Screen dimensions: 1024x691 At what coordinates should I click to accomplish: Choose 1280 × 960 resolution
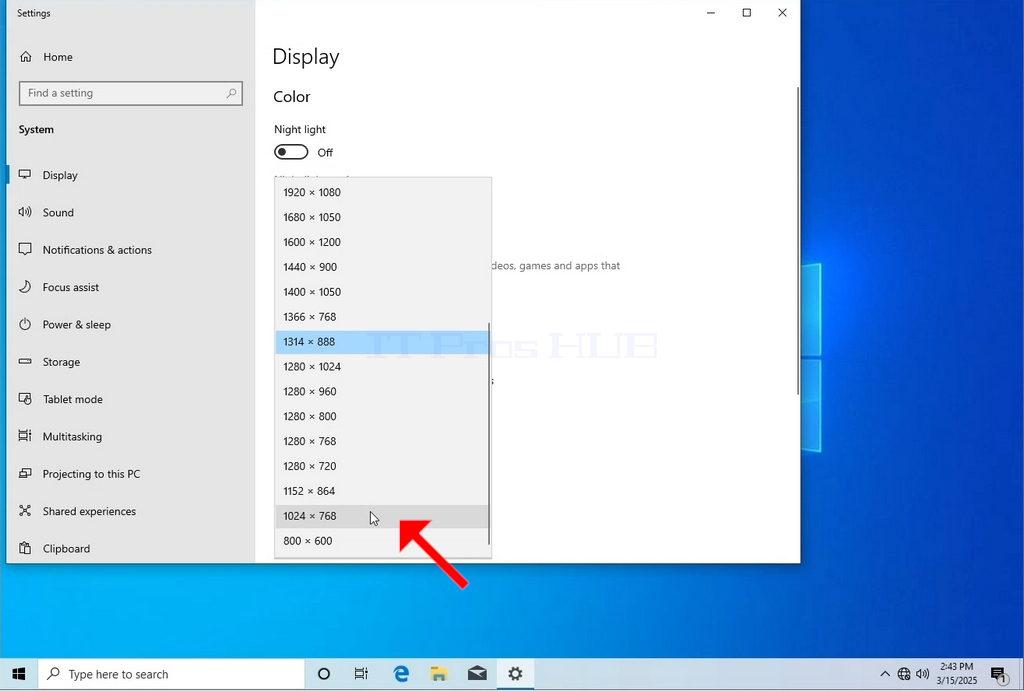(382, 391)
